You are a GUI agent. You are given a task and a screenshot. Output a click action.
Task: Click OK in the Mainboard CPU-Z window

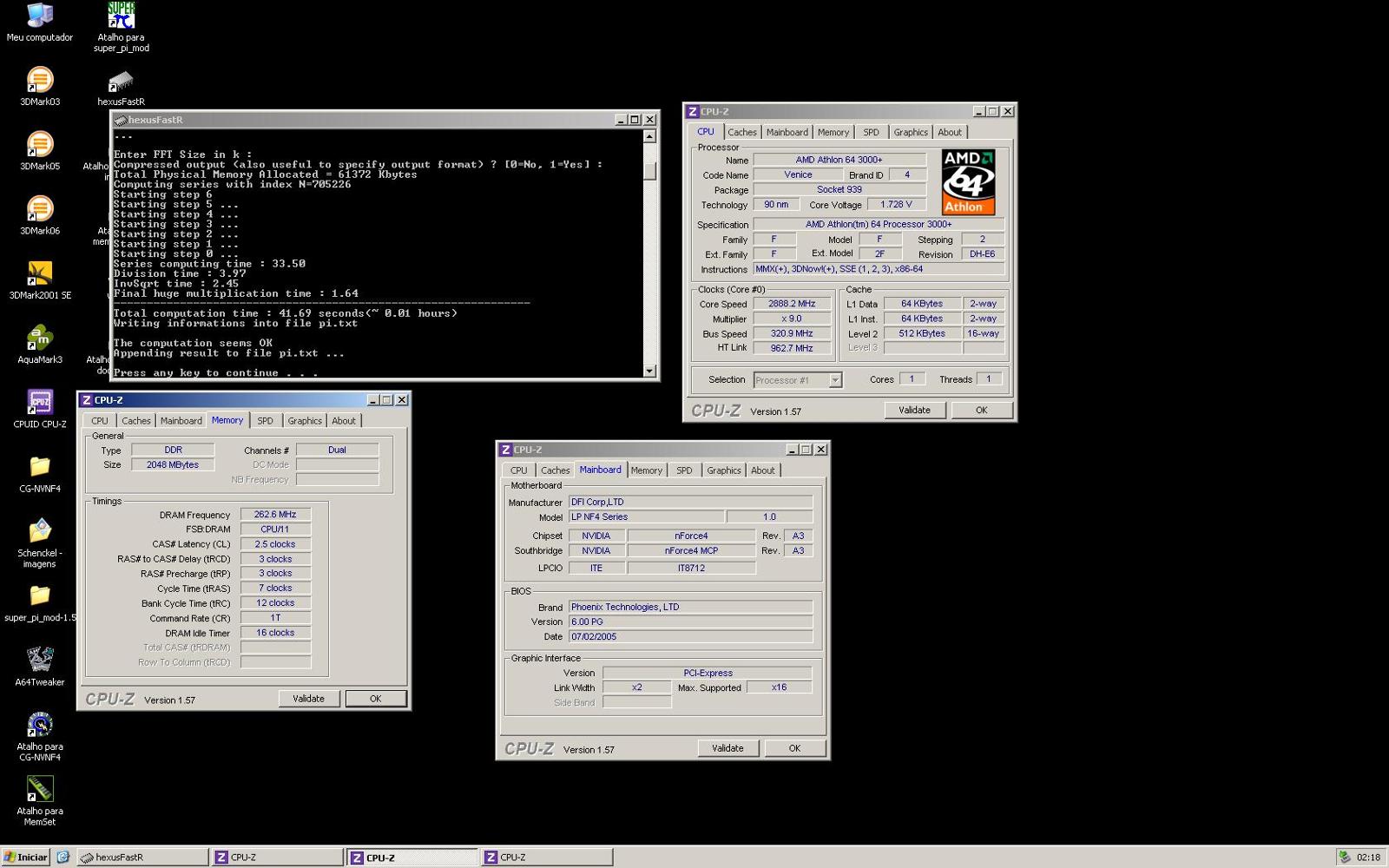[794, 747]
